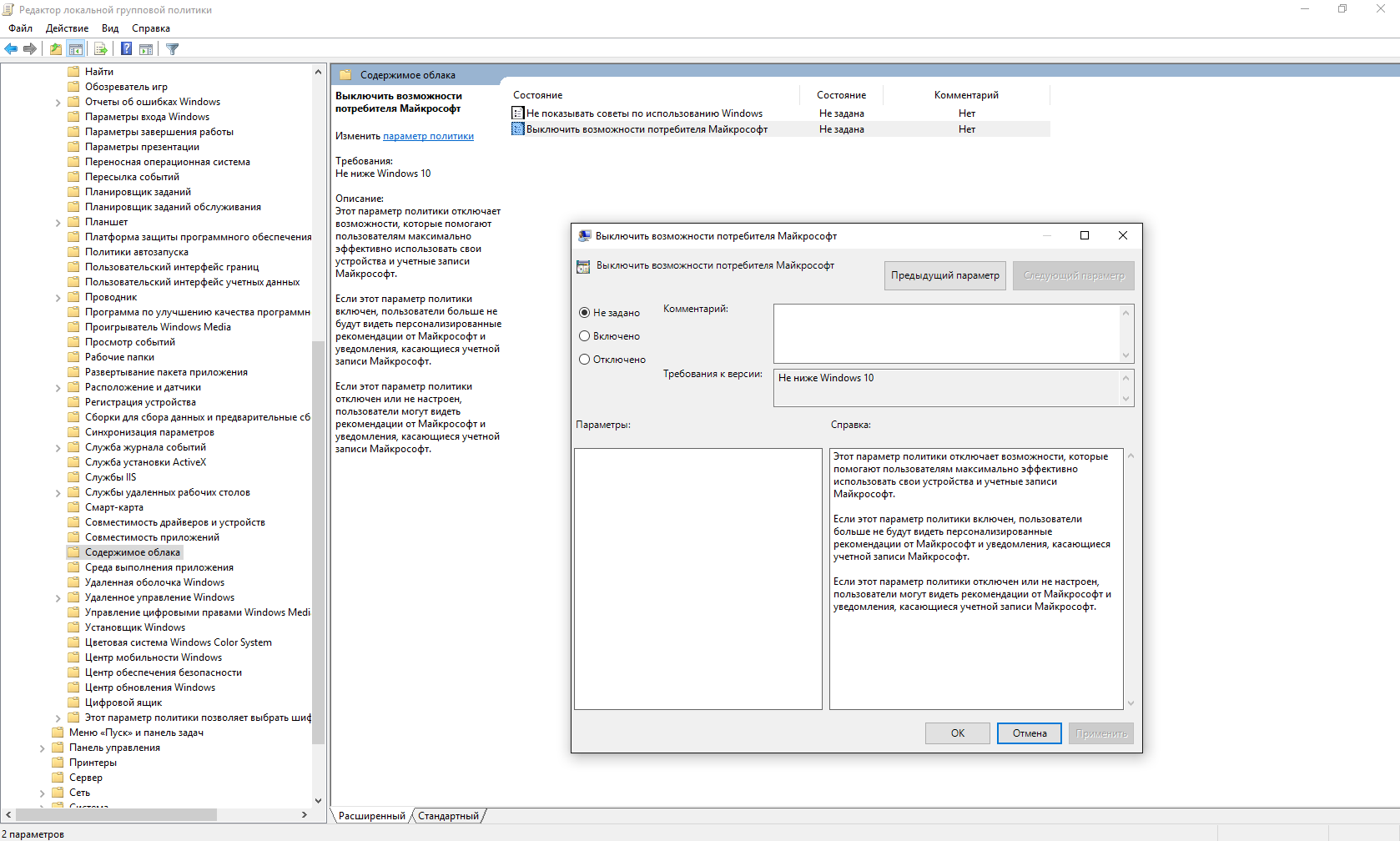1400x841 pixels.
Task: Toggle the Show/Hide console tree icon
Action: [x=75, y=49]
